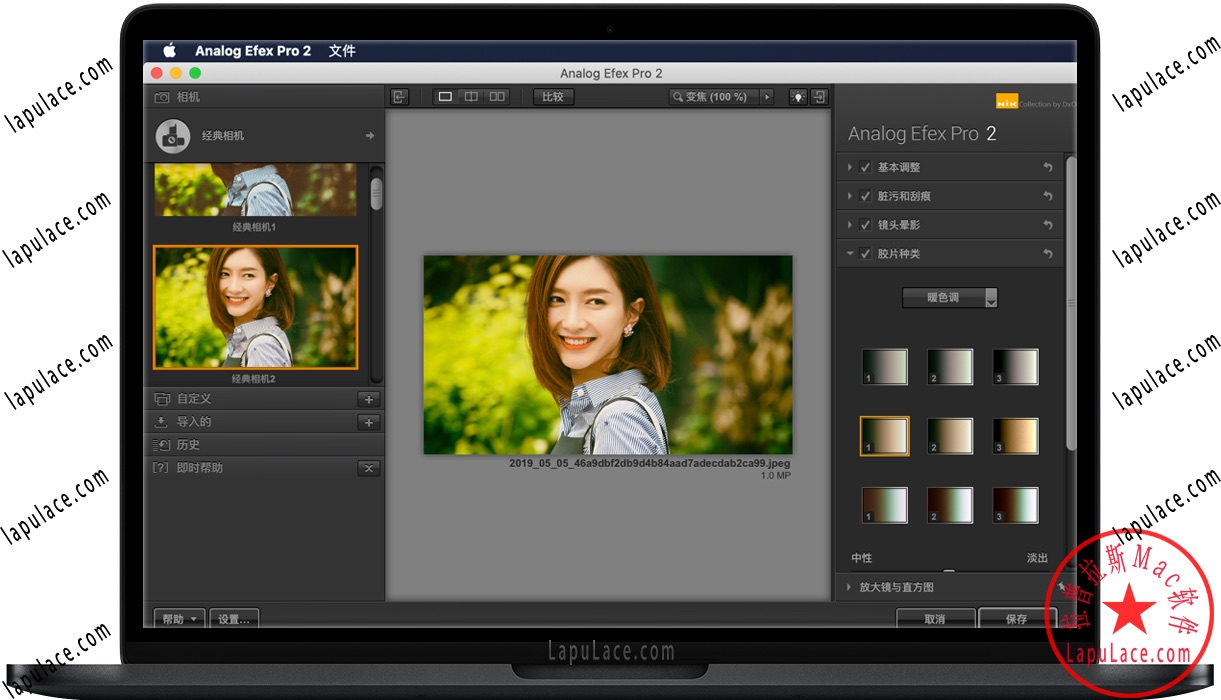
Task: Open the 文件 menu in menu bar
Action: pyautogui.click(x=341, y=50)
